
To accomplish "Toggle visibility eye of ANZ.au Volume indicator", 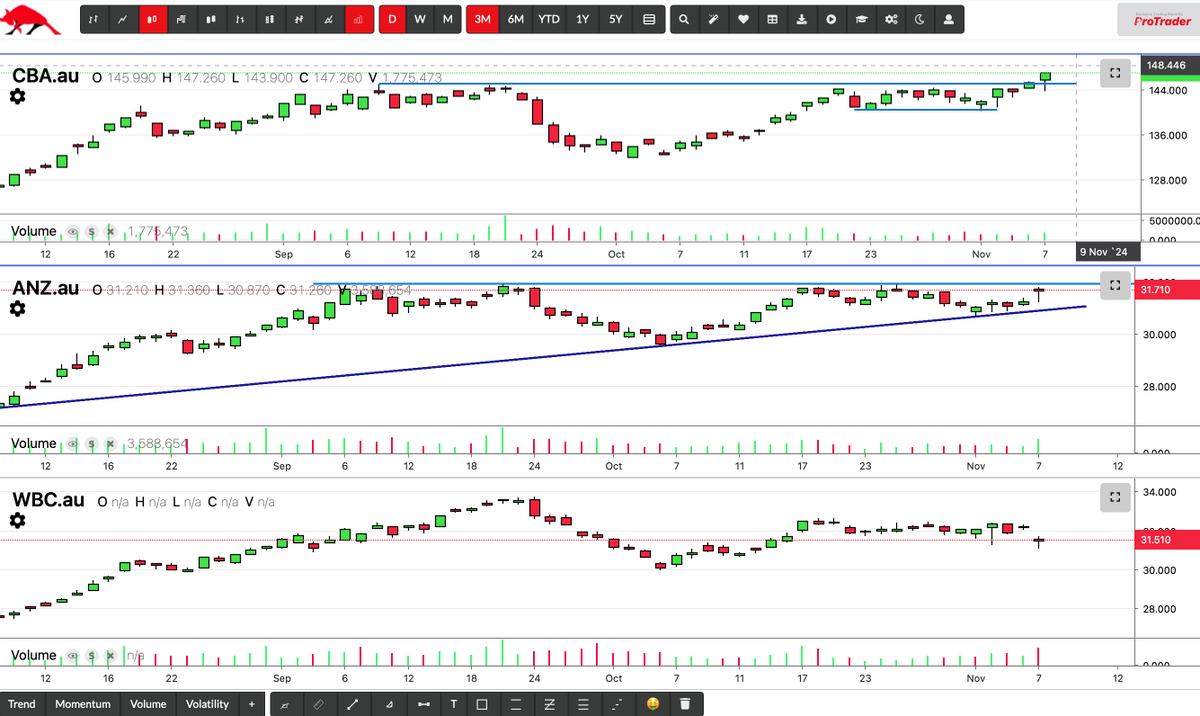I will [x=72, y=443].
